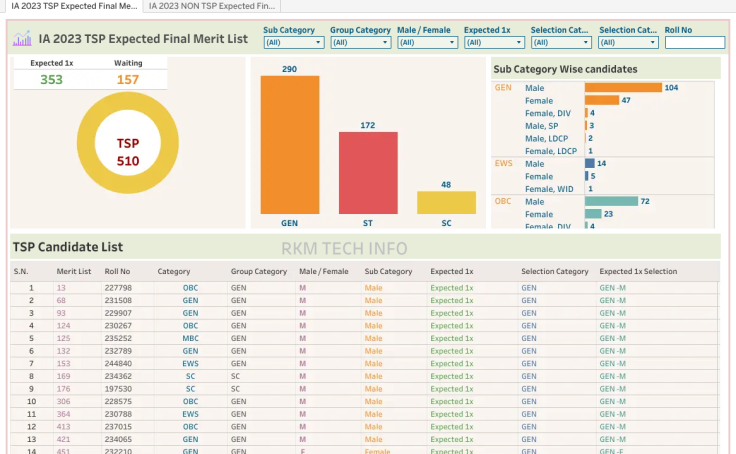Click the MBC category cell in row 5
The width and height of the screenshot is (736, 454).
coord(191,339)
